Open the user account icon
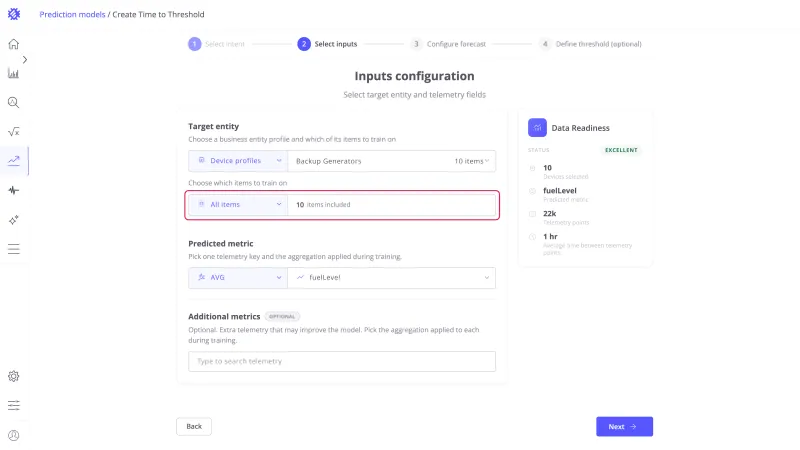 14,435
